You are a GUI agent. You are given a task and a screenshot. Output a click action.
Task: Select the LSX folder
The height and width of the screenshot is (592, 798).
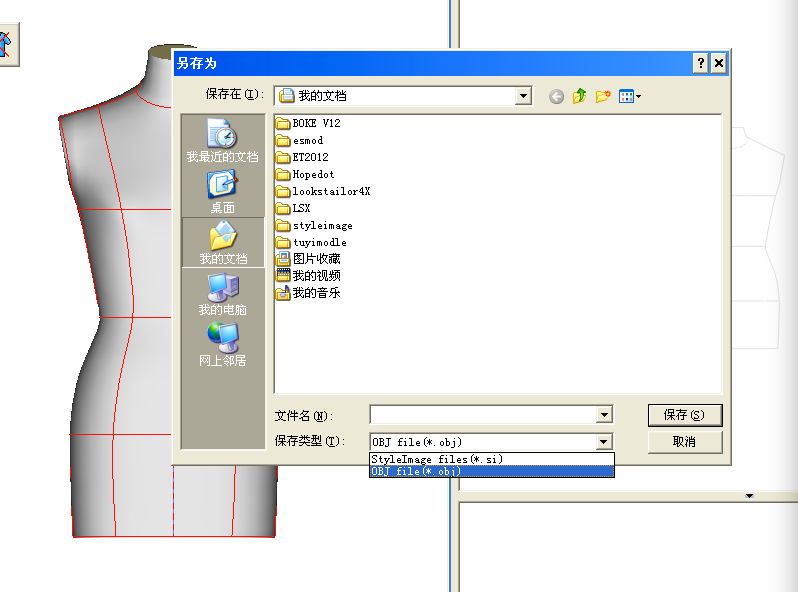pos(293,208)
